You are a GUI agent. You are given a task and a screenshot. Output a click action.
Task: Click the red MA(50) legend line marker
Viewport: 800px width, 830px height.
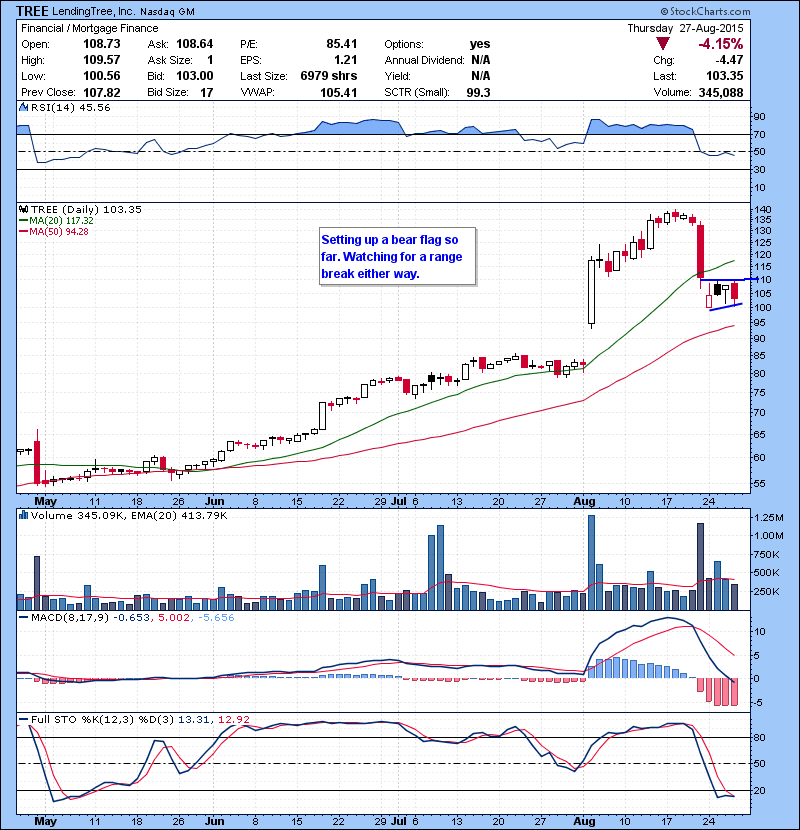pos(23,232)
